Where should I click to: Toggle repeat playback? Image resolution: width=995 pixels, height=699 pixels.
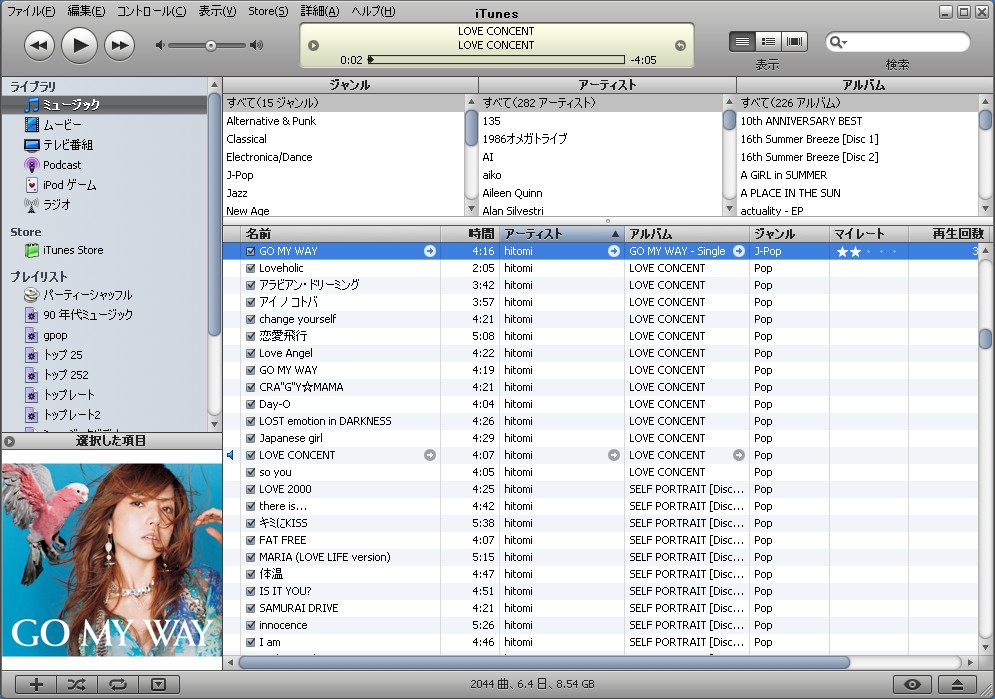pos(117,684)
